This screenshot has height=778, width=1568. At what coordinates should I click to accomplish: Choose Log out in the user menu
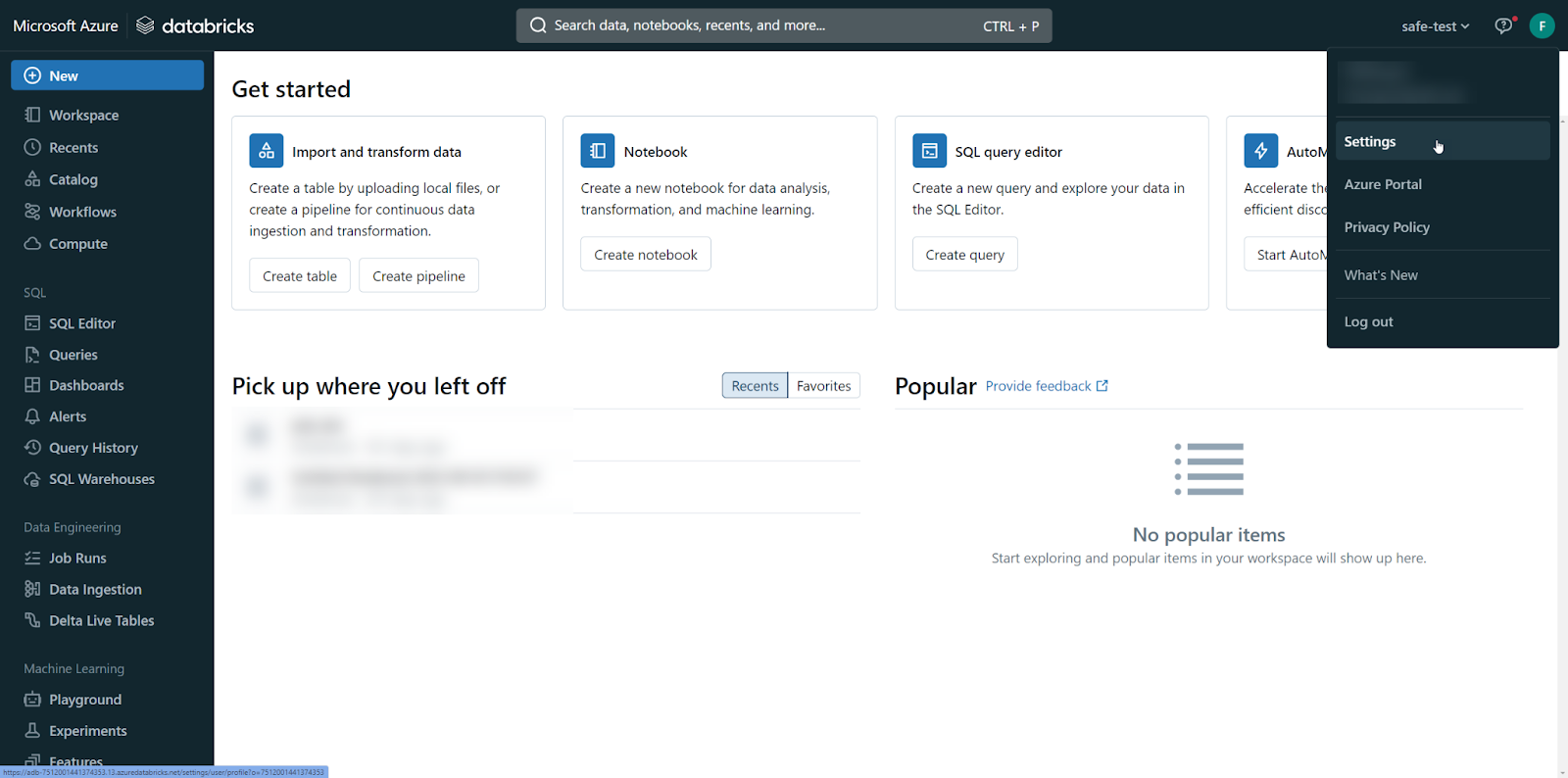[x=1443, y=321]
